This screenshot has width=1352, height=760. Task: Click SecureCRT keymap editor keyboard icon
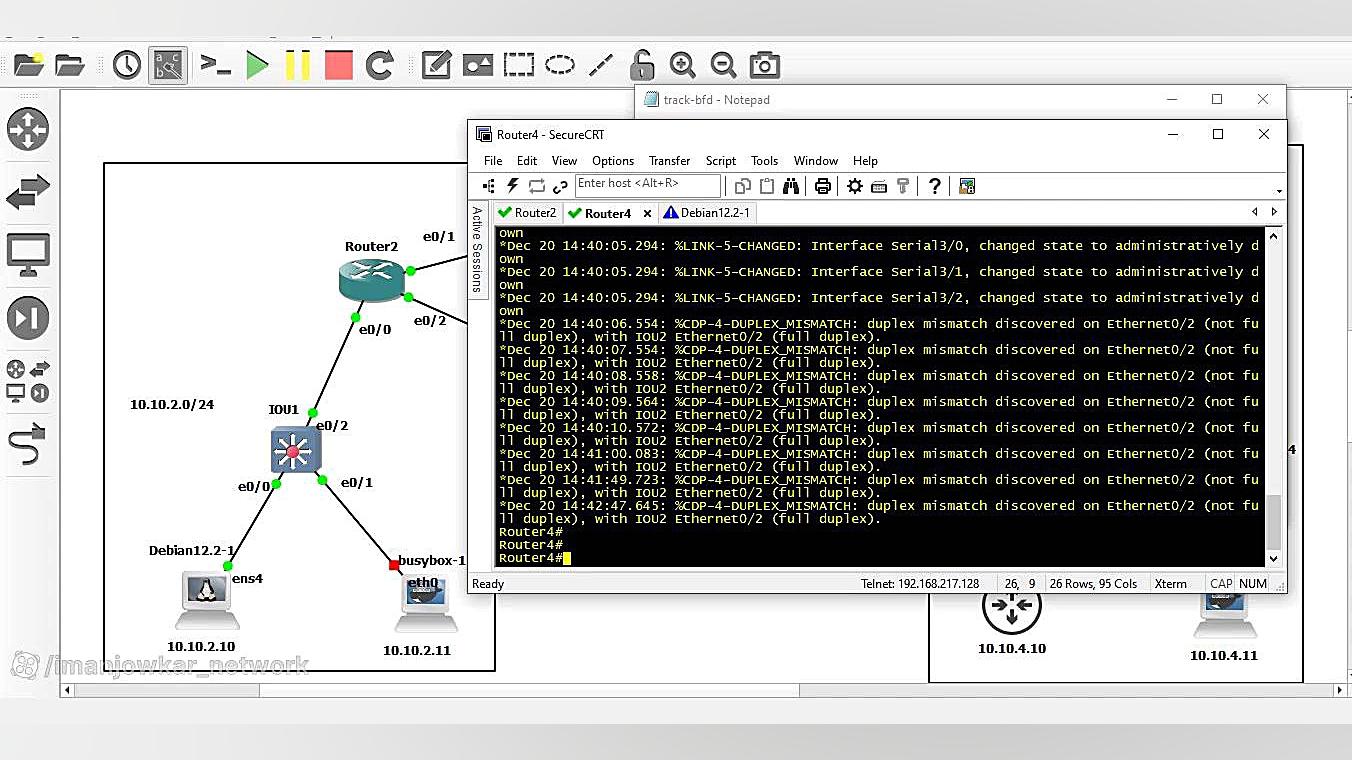(x=879, y=186)
